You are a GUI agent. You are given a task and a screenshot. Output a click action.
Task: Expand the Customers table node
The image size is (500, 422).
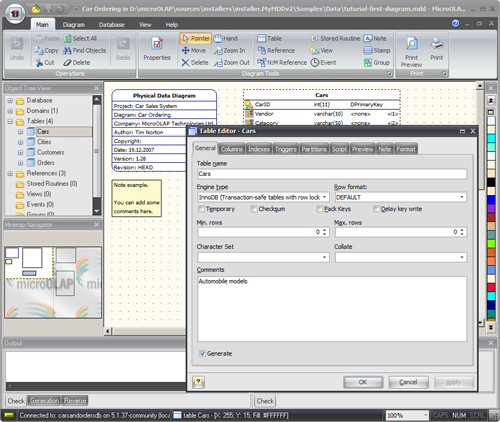(x=21, y=153)
